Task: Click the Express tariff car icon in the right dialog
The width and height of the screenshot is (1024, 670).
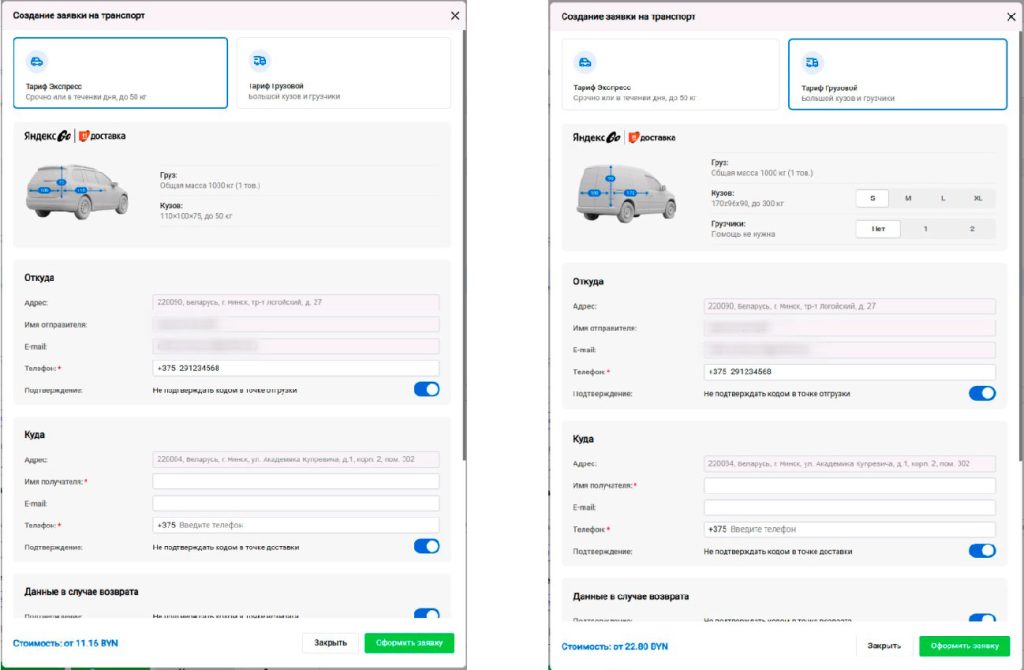Action: pyautogui.click(x=585, y=63)
